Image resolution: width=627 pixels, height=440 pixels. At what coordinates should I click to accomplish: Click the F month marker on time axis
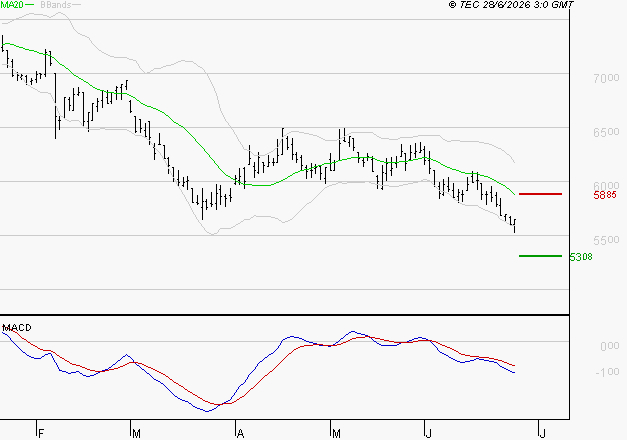(x=41, y=434)
